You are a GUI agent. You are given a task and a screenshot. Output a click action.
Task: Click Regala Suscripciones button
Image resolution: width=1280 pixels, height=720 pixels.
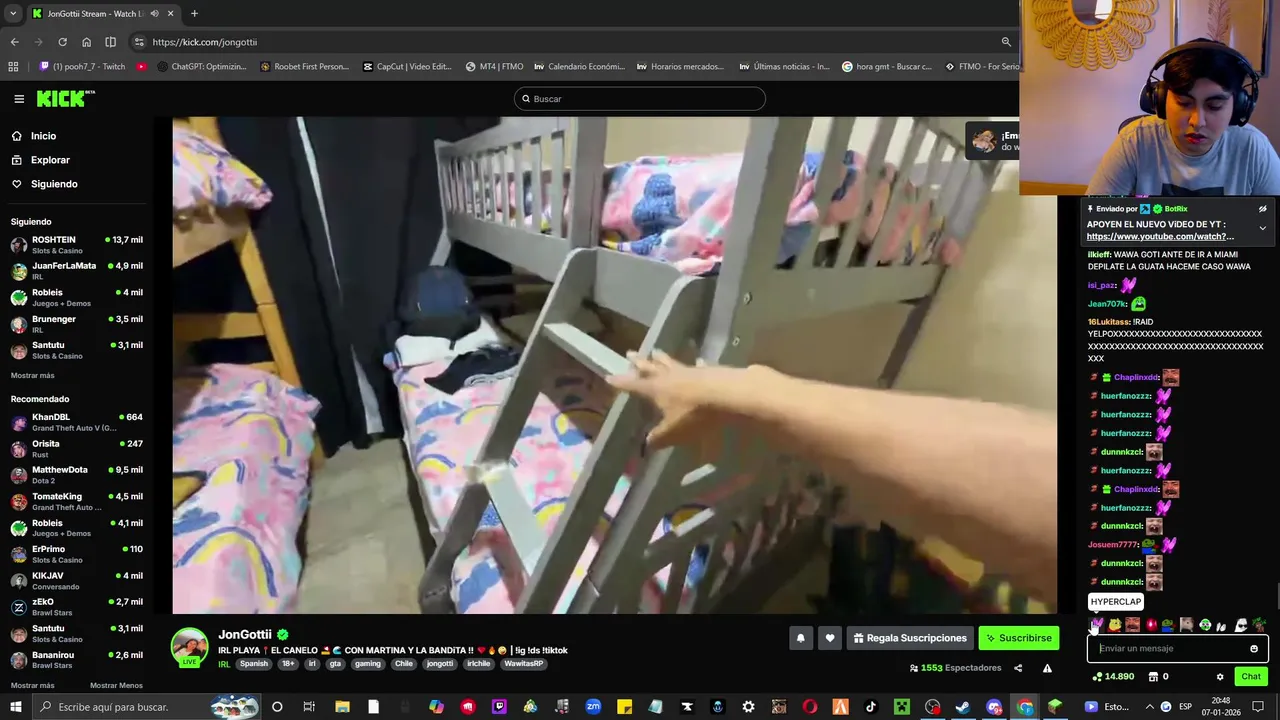911,638
